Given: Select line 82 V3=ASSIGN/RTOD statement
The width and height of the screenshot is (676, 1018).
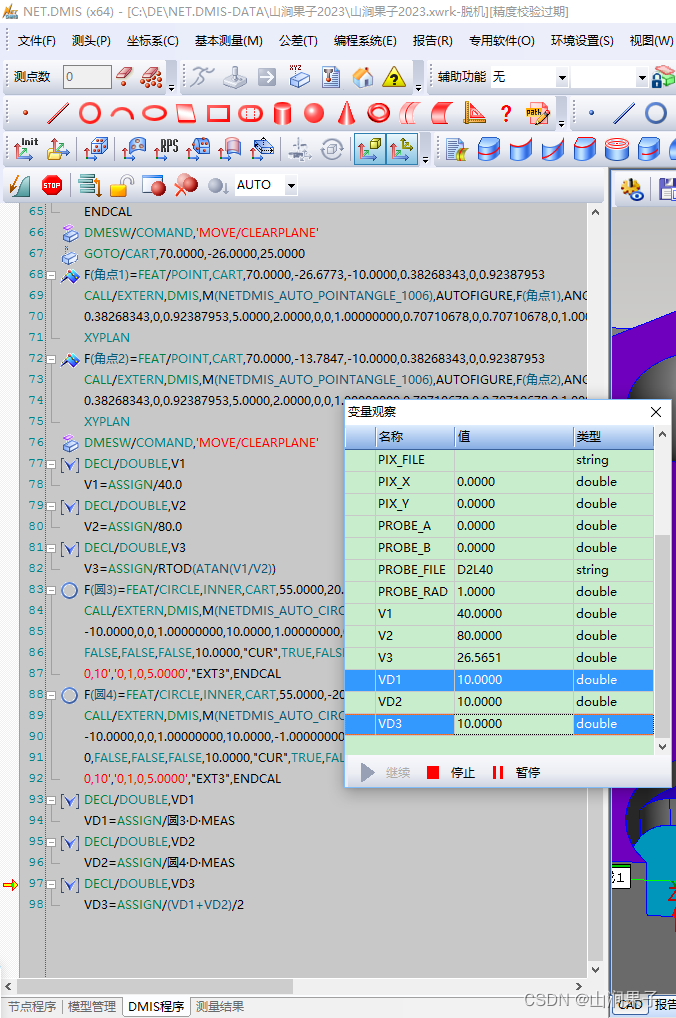Looking at the screenshot, I should (x=180, y=569).
